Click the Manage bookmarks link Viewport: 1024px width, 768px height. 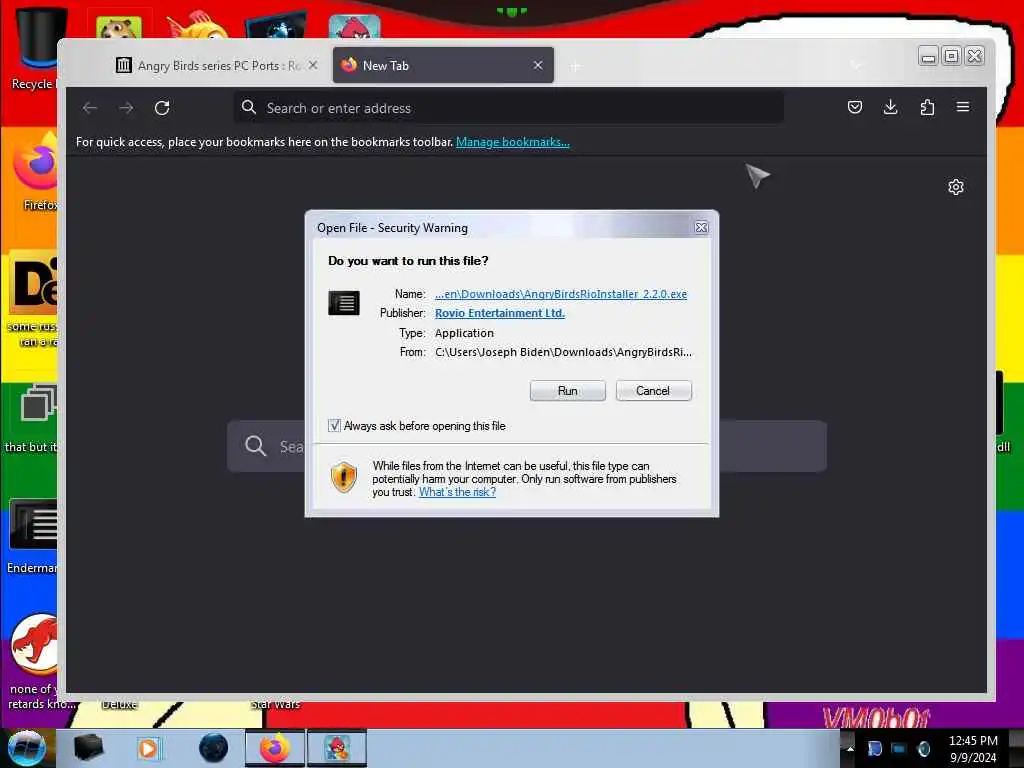(x=513, y=142)
